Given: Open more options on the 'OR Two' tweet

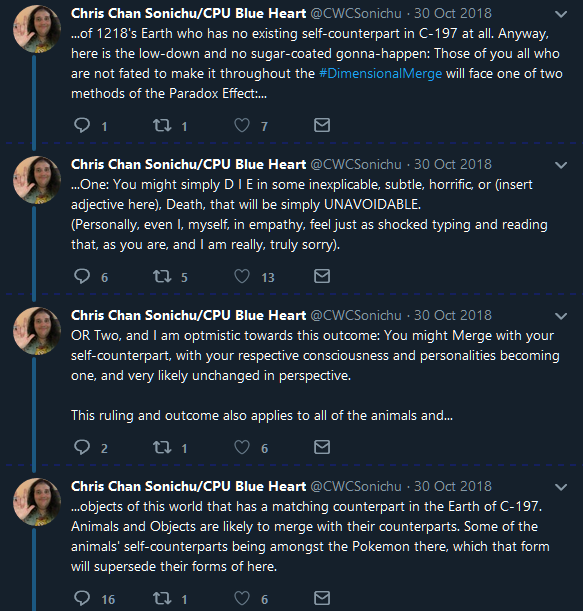Looking at the screenshot, I should (x=561, y=316).
